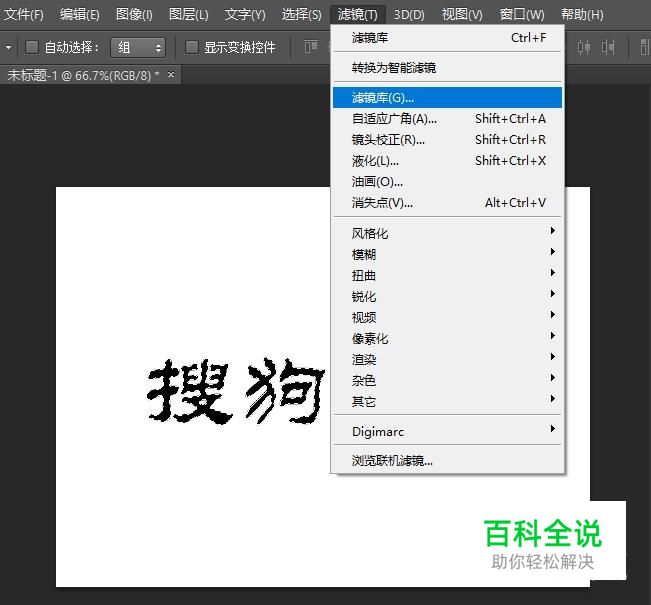Click the align top edges icon
Viewport: 651px width, 605px height.
coord(311,47)
